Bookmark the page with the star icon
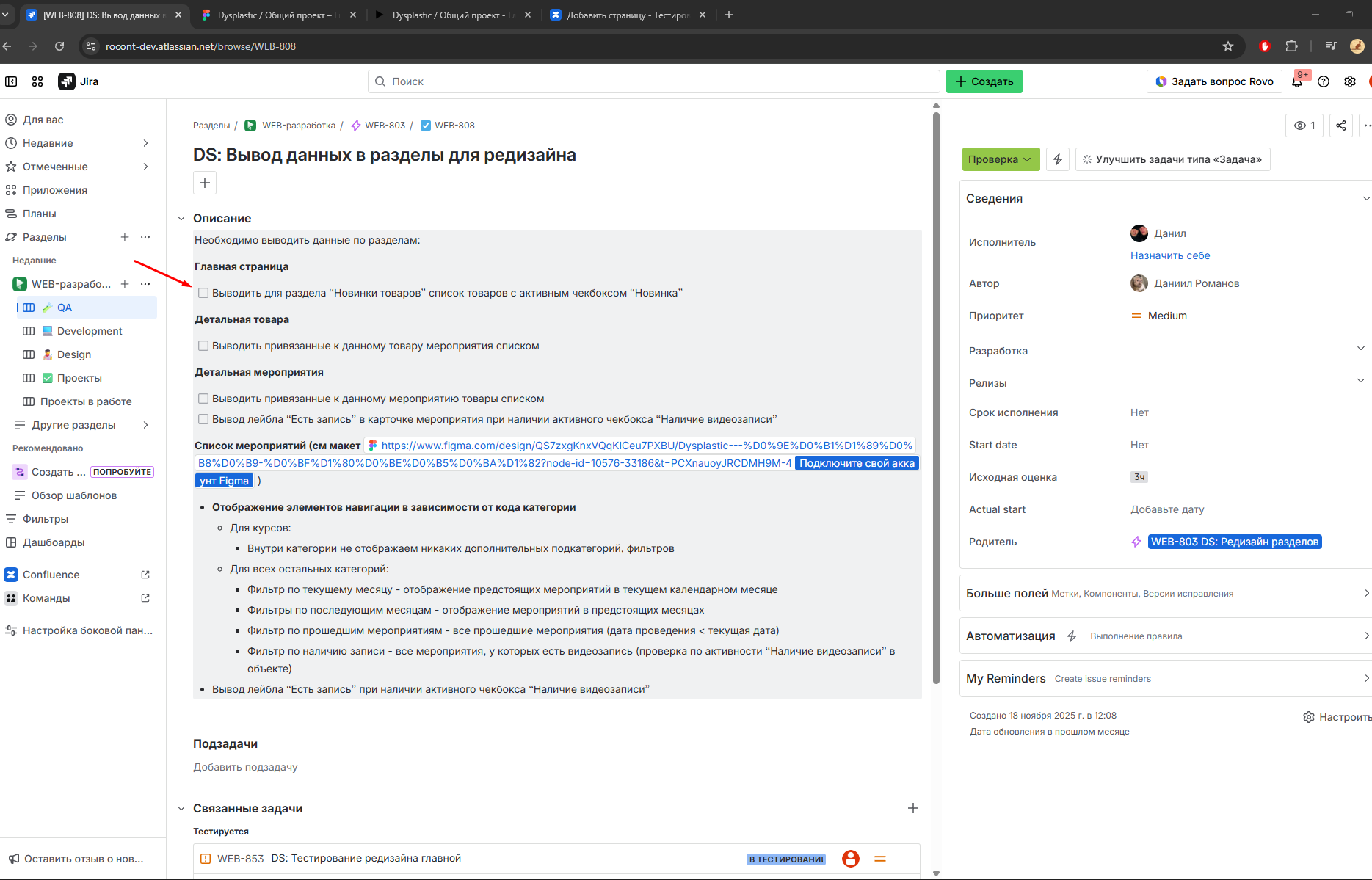 (1227, 46)
